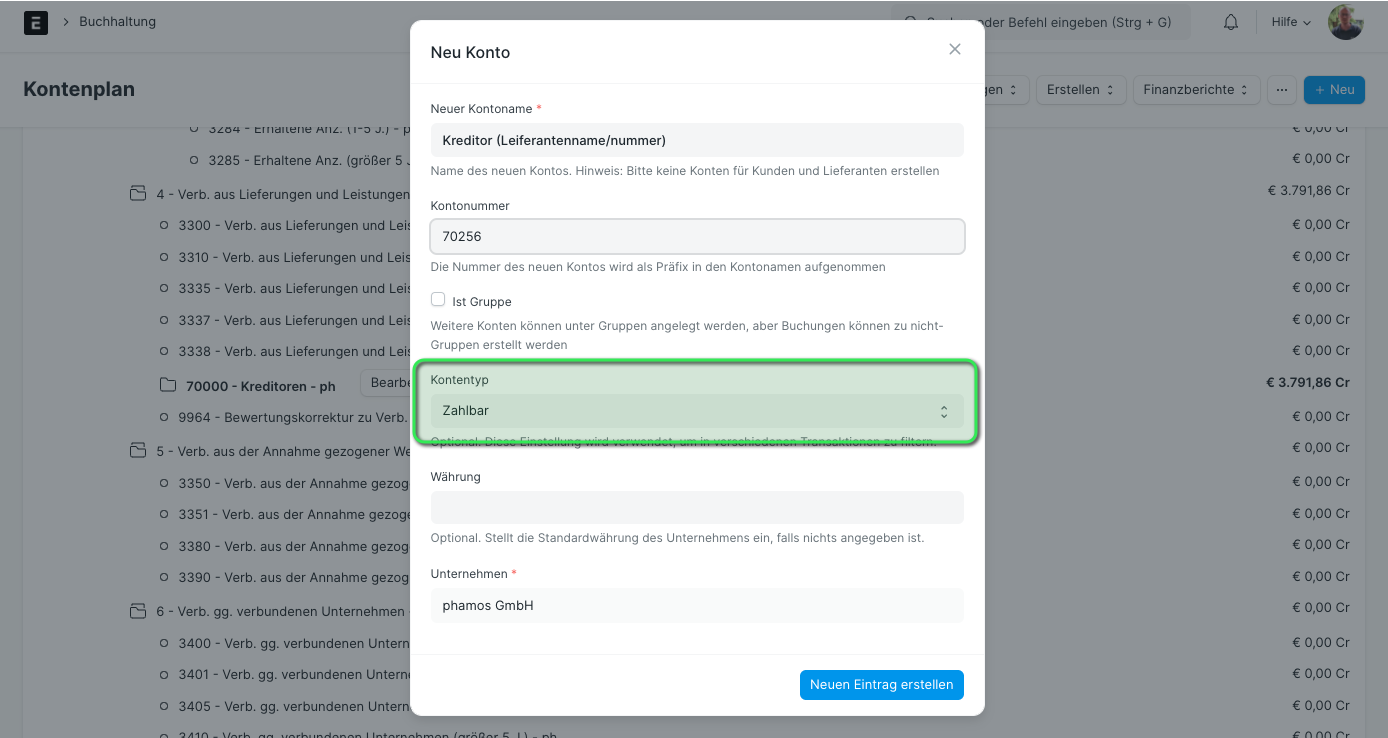Click into the Kontonummer field
1388x738 pixels.
[x=697, y=237]
